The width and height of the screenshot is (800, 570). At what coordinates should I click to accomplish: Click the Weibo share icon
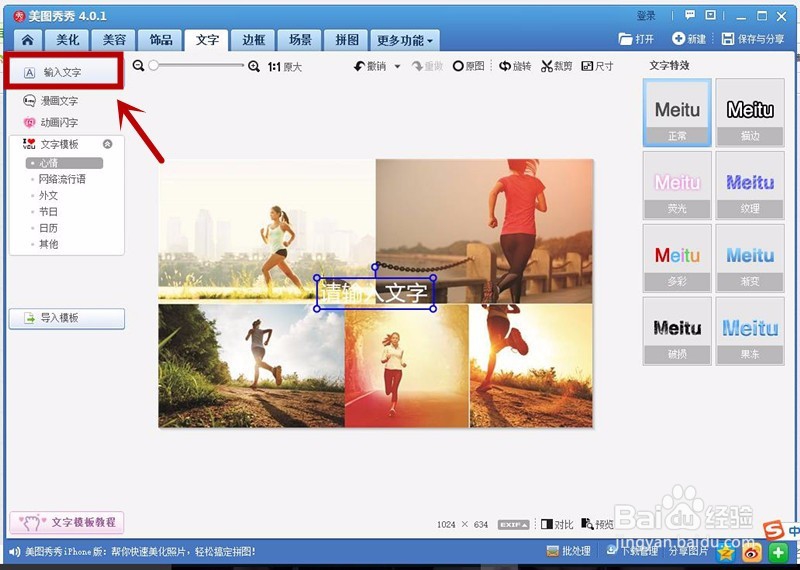click(752, 552)
